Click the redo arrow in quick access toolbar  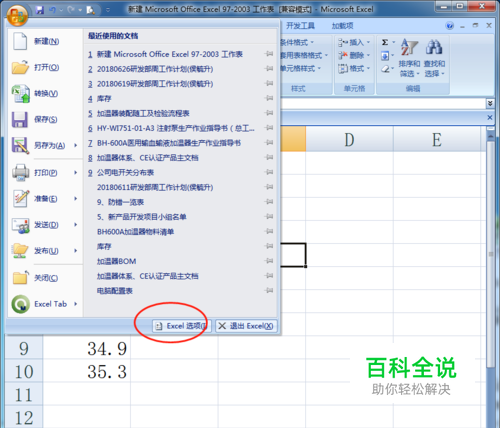coord(71,10)
